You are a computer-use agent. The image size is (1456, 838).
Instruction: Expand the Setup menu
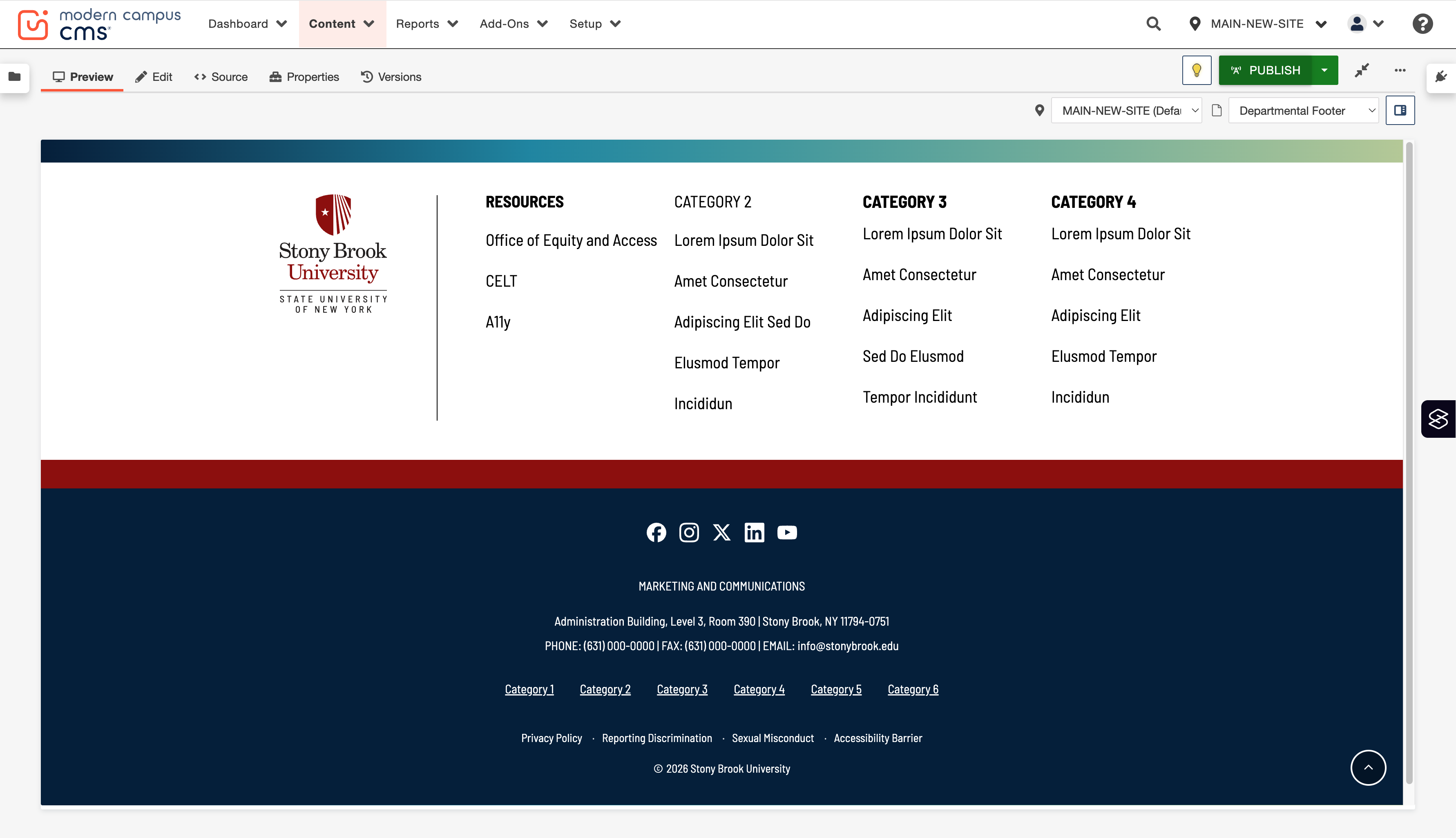click(x=595, y=24)
